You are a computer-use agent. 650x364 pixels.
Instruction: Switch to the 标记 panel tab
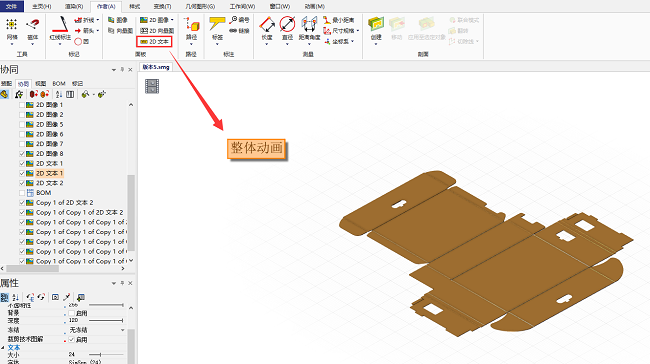tap(77, 84)
